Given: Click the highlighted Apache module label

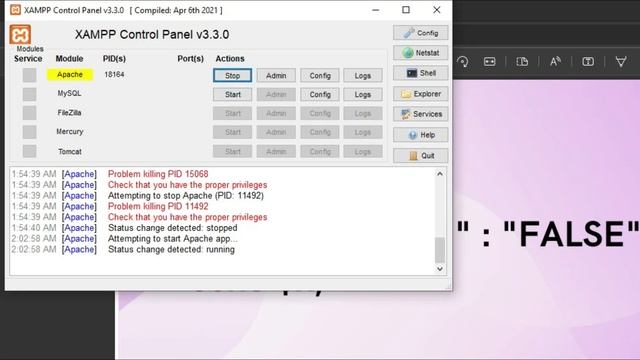Looking at the screenshot, I should click(70, 74).
